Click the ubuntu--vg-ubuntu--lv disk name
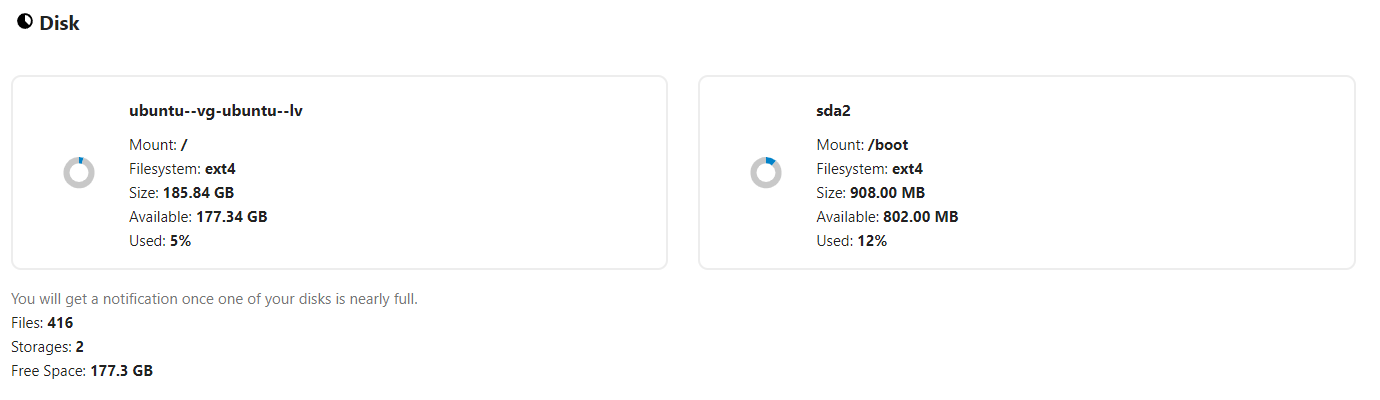This screenshot has width=1380, height=400. click(x=216, y=111)
